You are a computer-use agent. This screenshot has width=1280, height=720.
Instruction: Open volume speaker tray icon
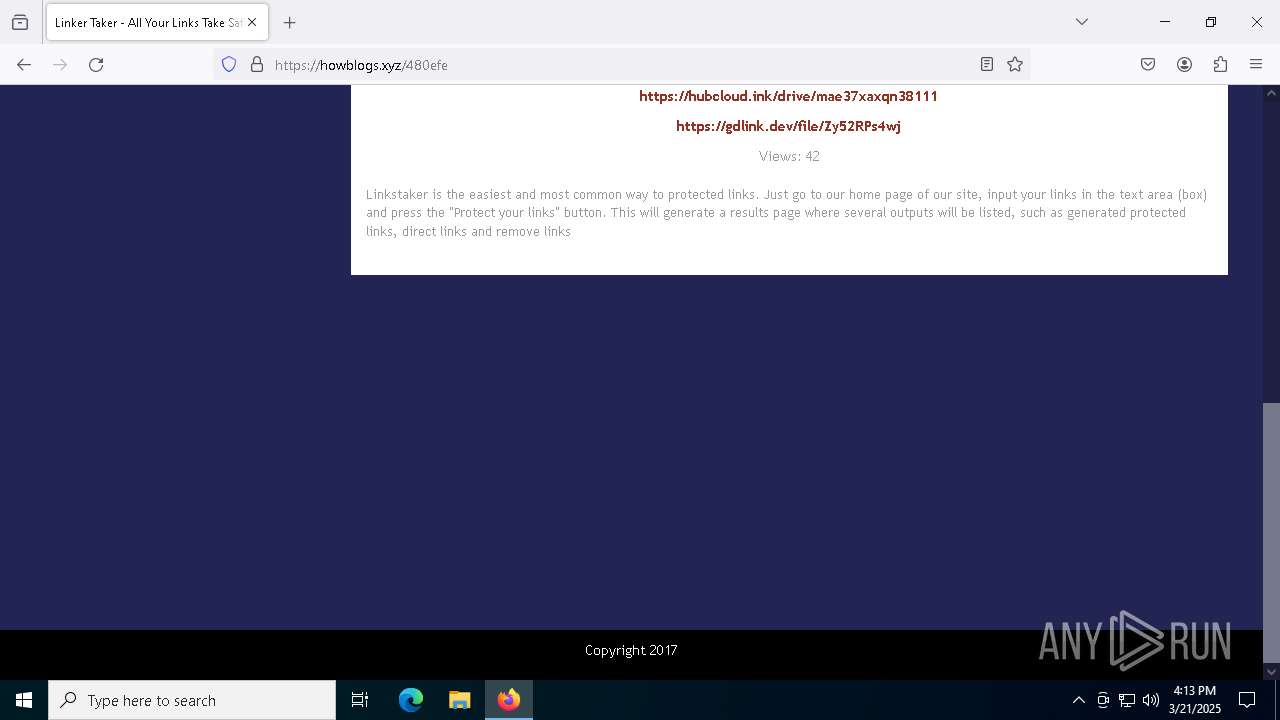point(1151,700)
